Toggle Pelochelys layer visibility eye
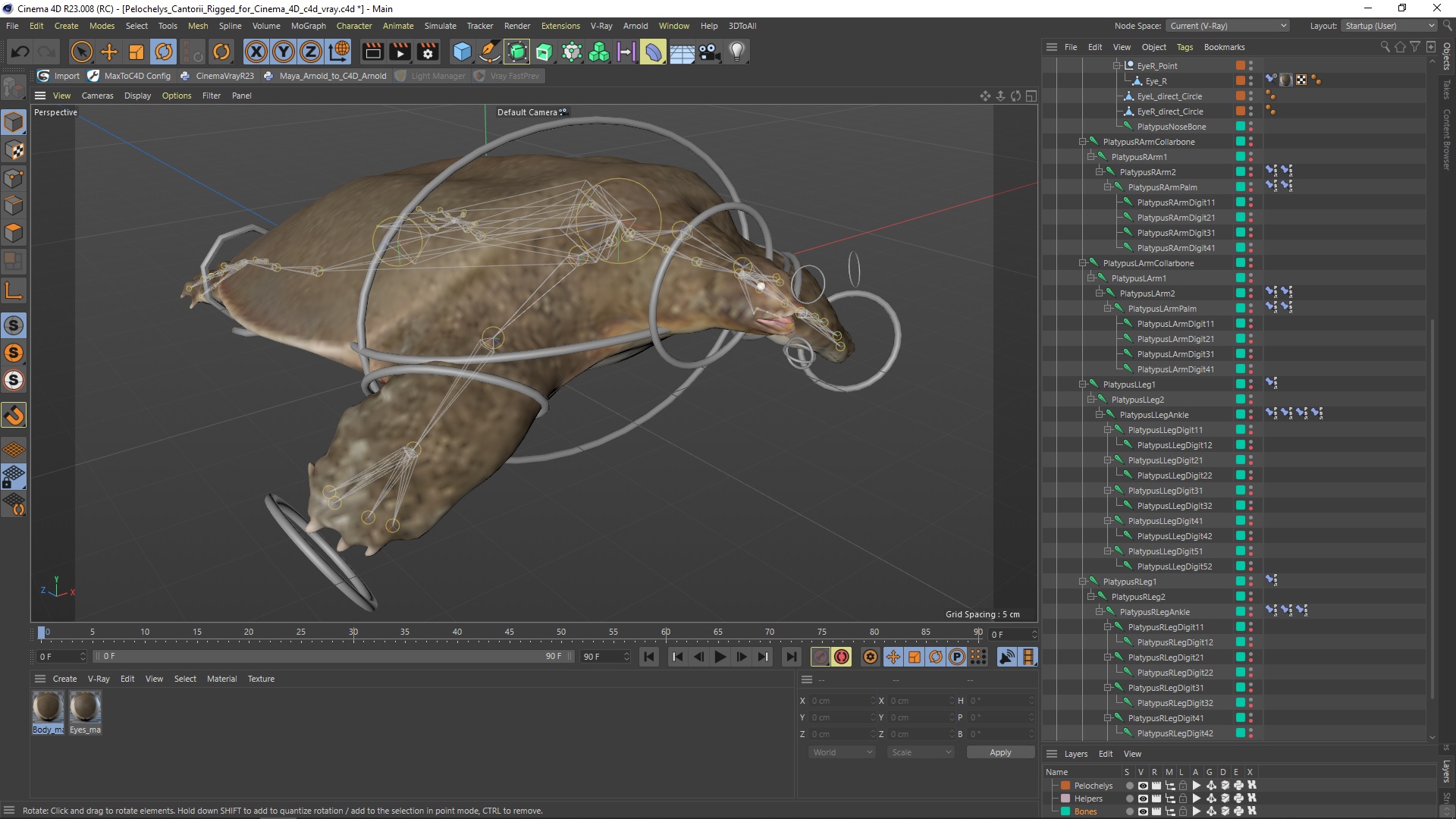 (x=1142, y=786)
